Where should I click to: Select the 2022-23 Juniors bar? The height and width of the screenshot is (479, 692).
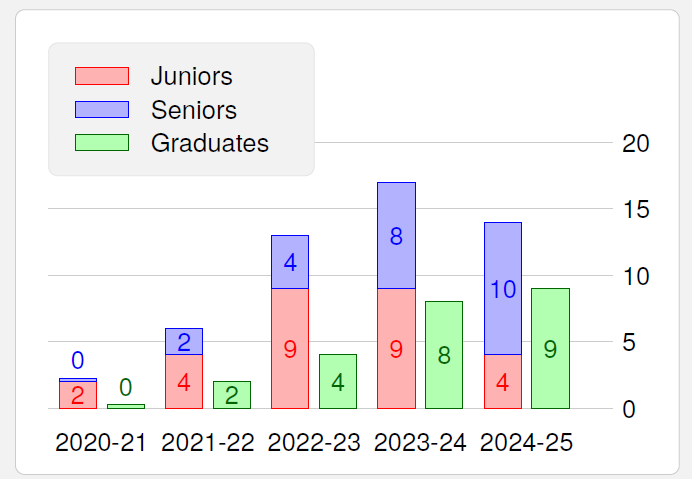pyautogui.click(x=290, y=348)
